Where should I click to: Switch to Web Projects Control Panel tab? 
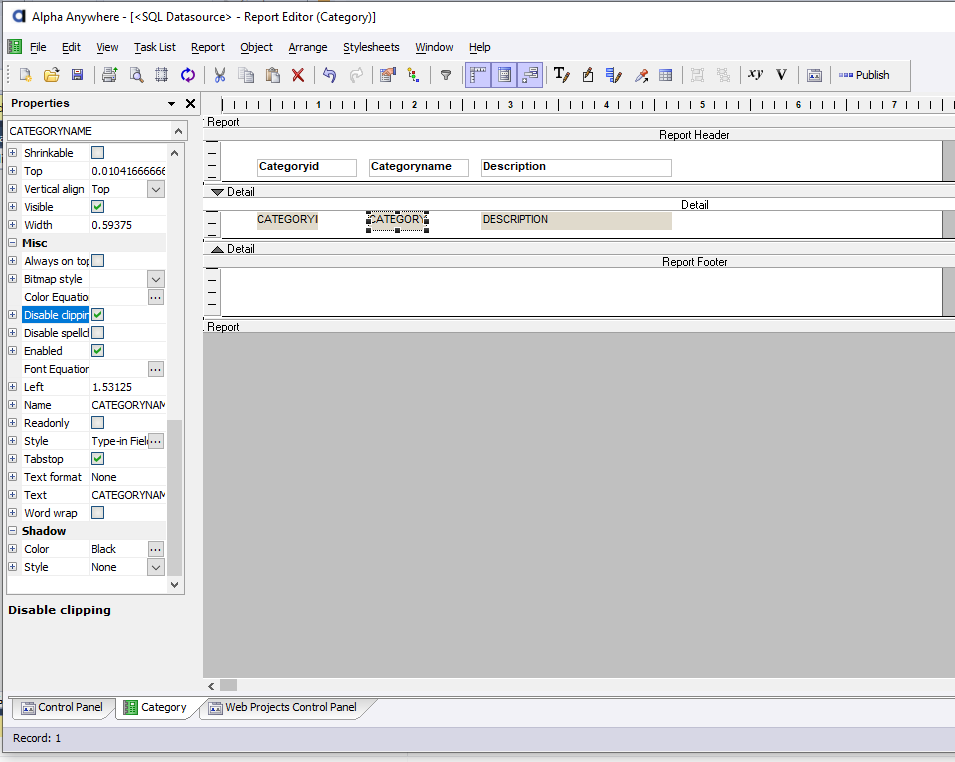coord(284,707)
